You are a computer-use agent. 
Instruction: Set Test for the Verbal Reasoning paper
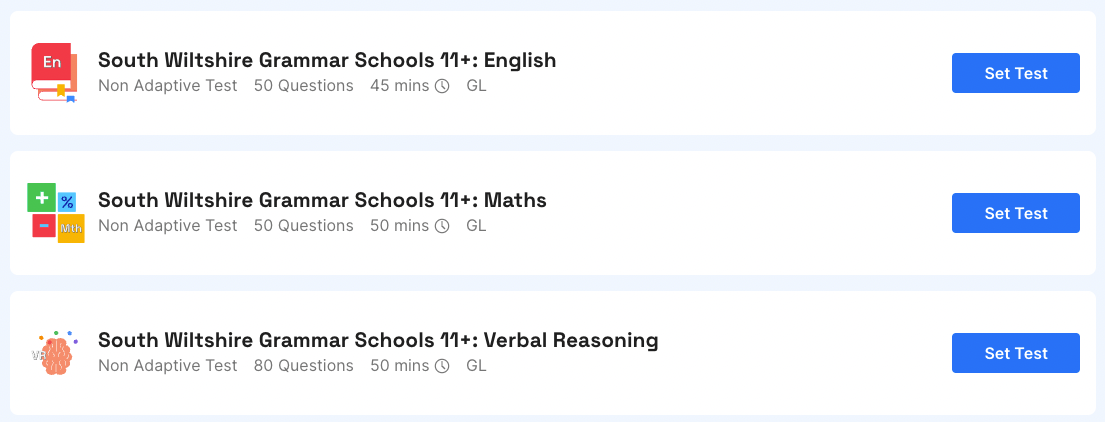(1016, 353)
